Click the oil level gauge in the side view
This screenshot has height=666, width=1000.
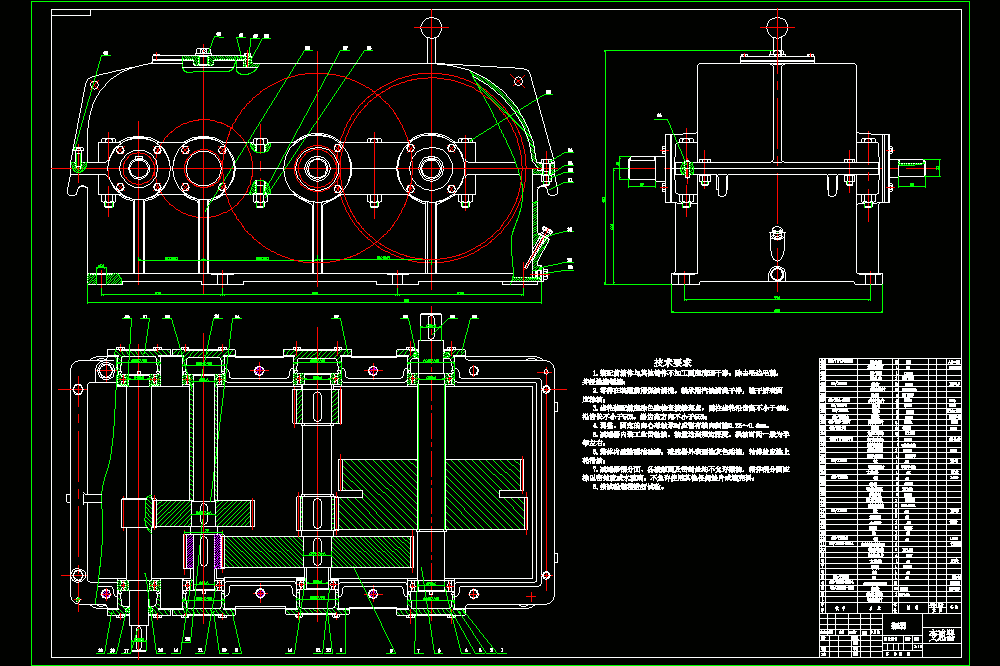click(777, 242)
